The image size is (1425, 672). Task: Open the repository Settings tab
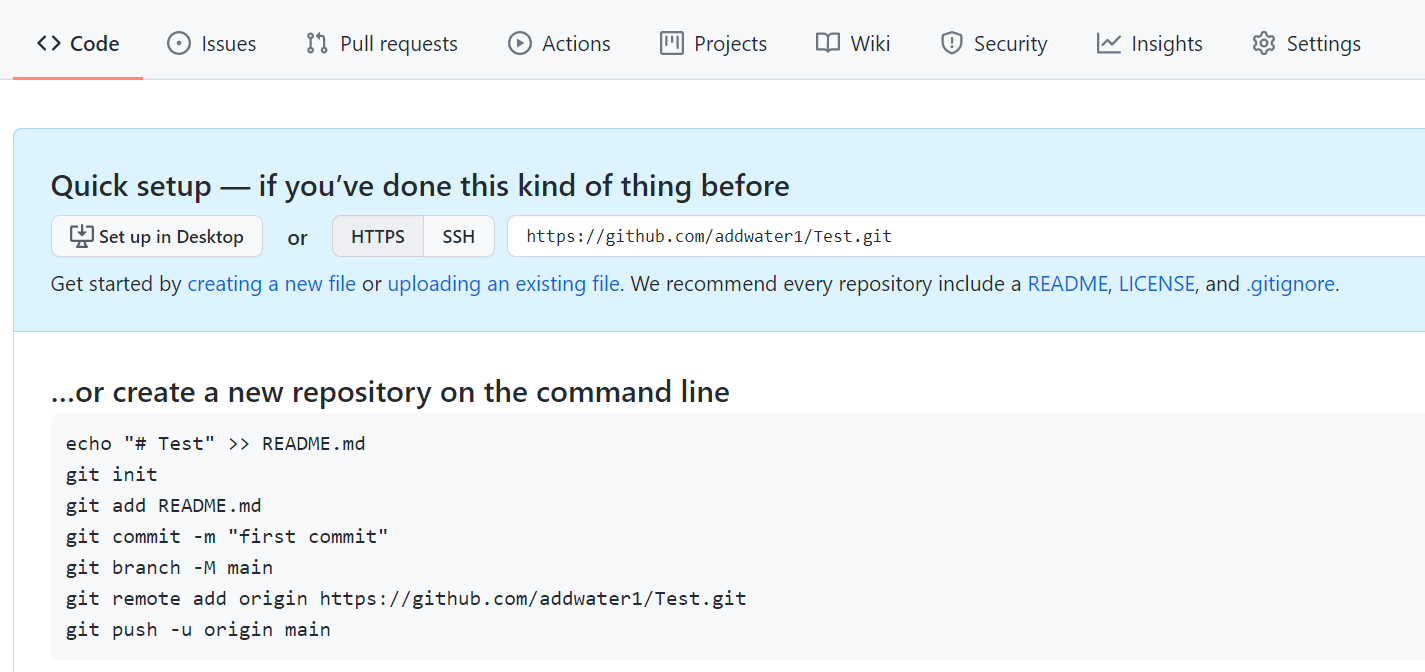coord(1306,44)
